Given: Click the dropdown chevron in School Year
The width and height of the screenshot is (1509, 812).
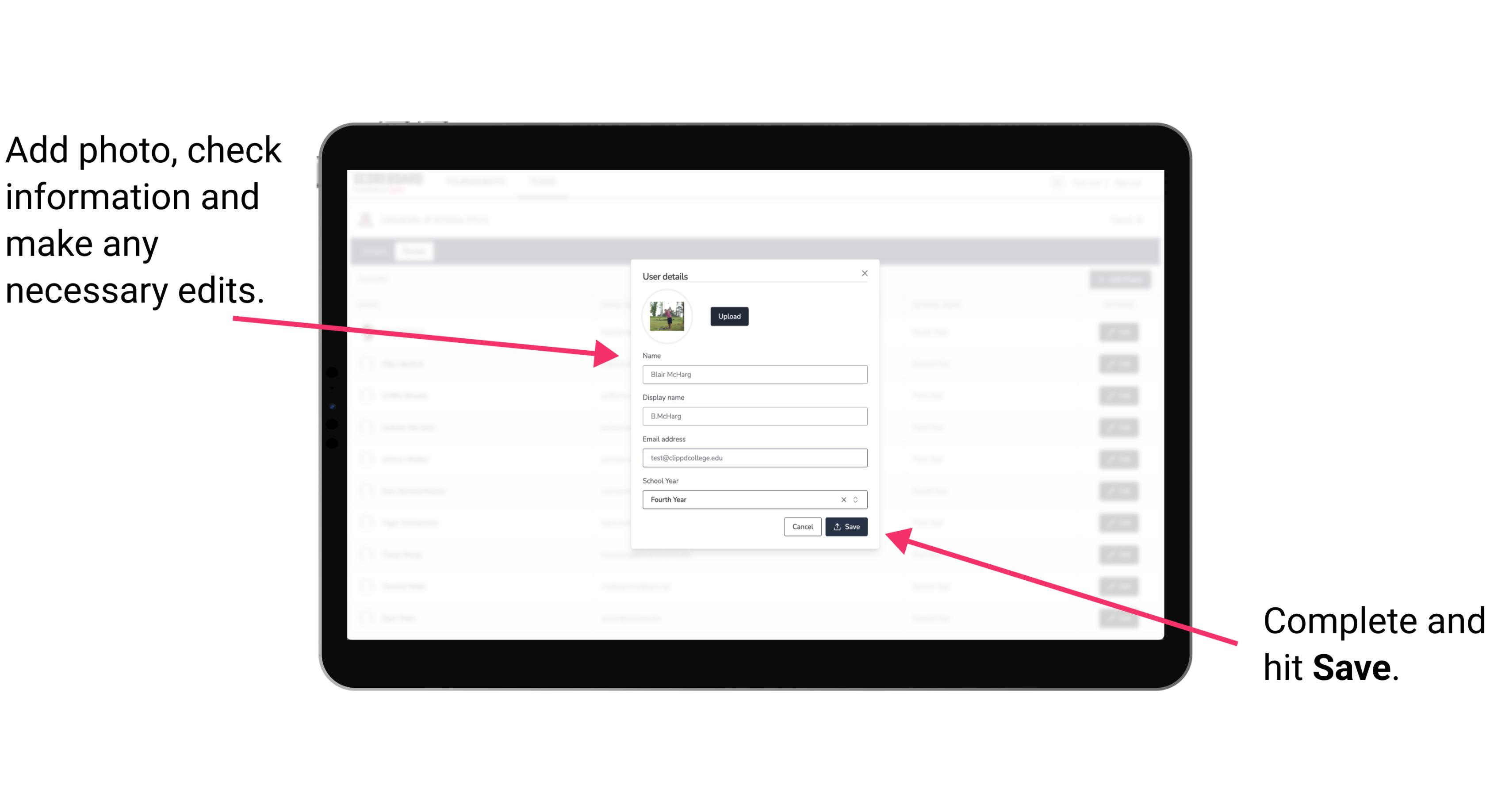Looking at the screenshot, I should pyautogui.click(x=858, y=499).
